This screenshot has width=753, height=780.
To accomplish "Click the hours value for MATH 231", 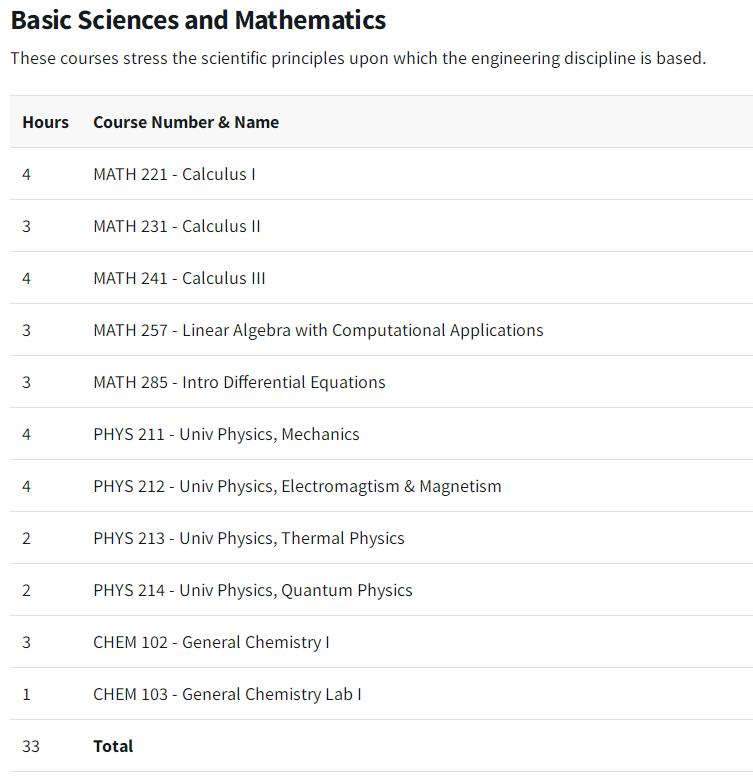I will click(26, 226).
